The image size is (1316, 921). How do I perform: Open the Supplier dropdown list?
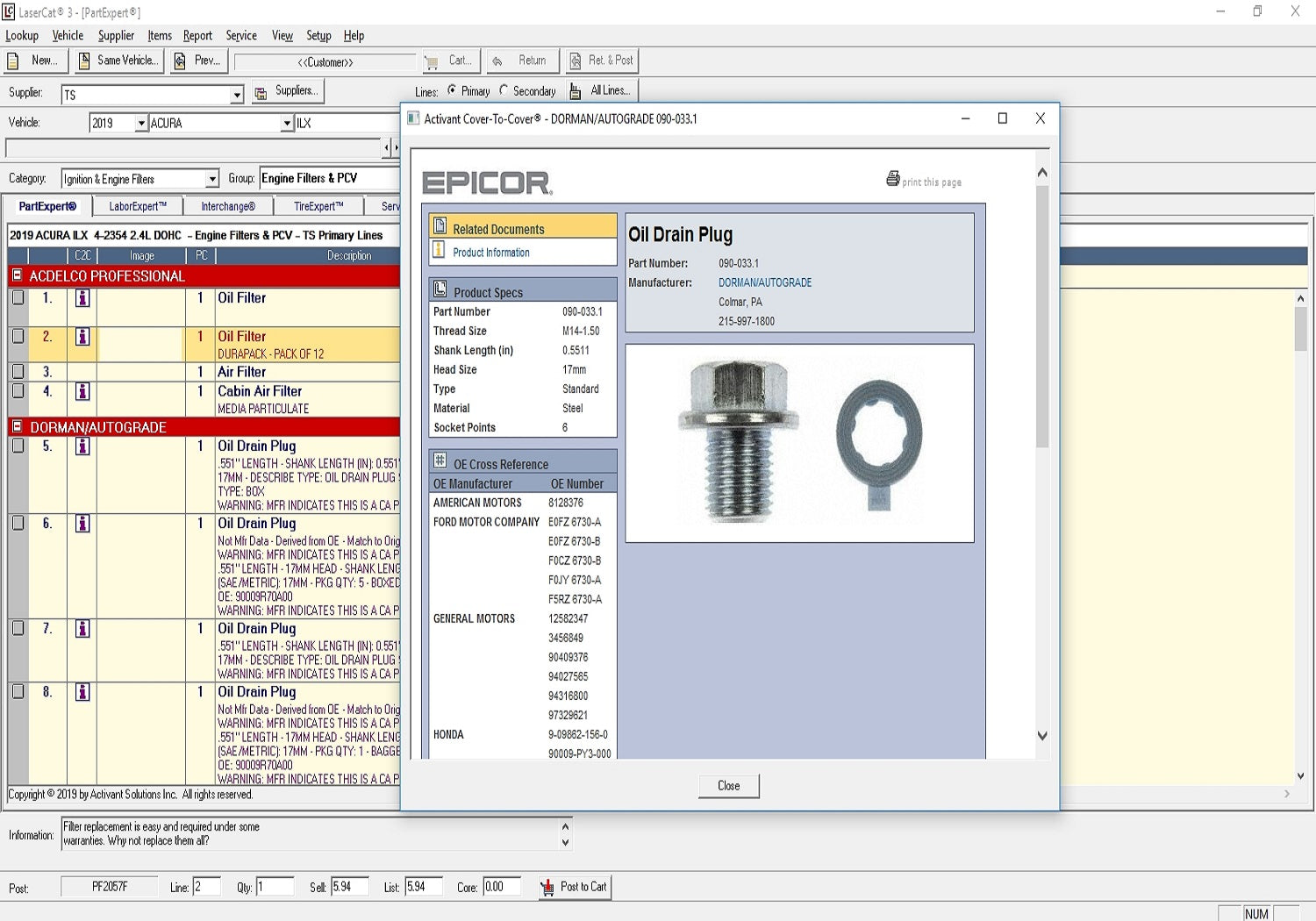(x=237, y=95)
